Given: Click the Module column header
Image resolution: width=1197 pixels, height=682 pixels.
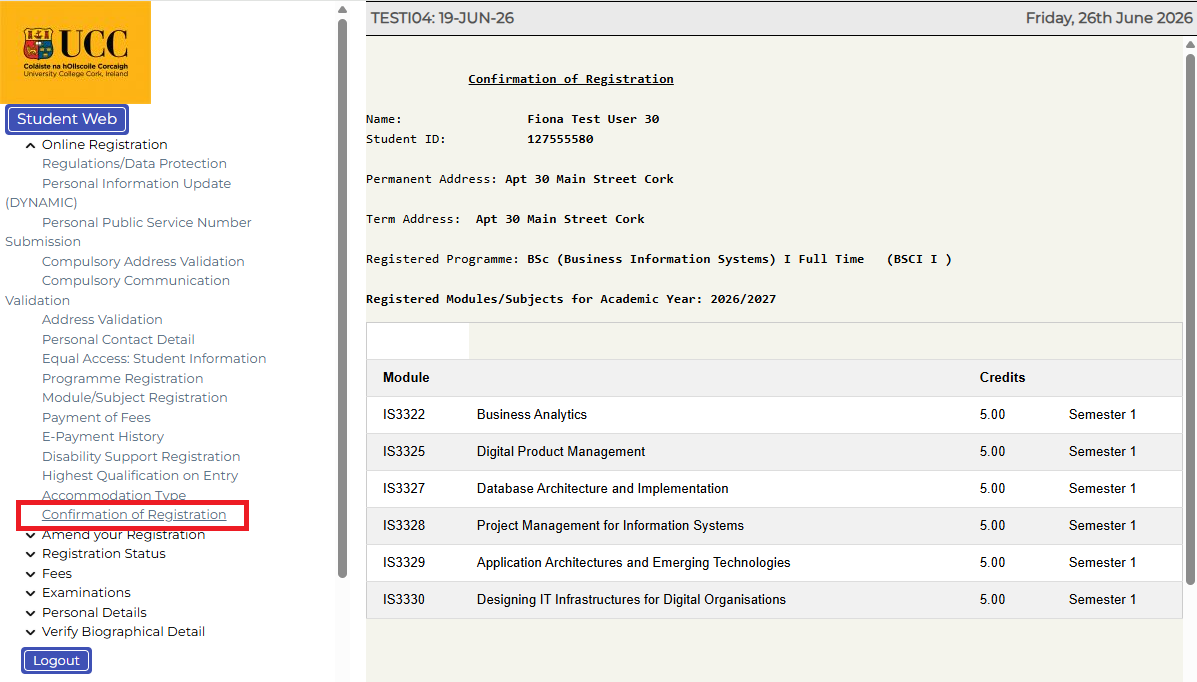Looking at the screenshot, I should coord(406,377).
